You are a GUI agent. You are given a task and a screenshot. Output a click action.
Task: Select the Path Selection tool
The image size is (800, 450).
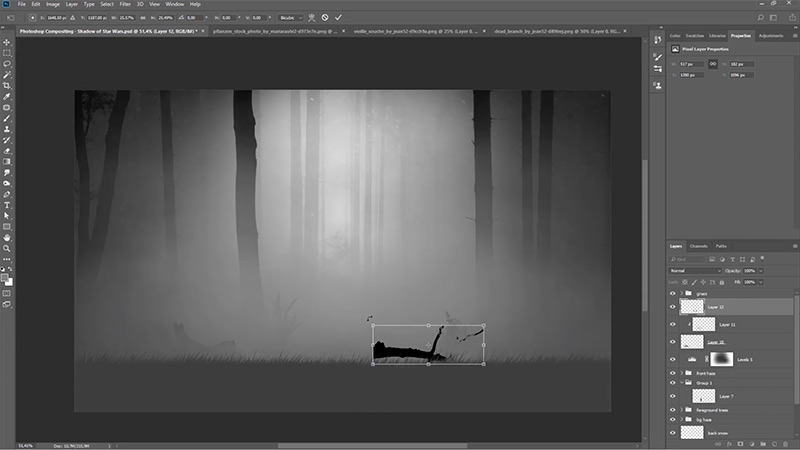[7, 216]
